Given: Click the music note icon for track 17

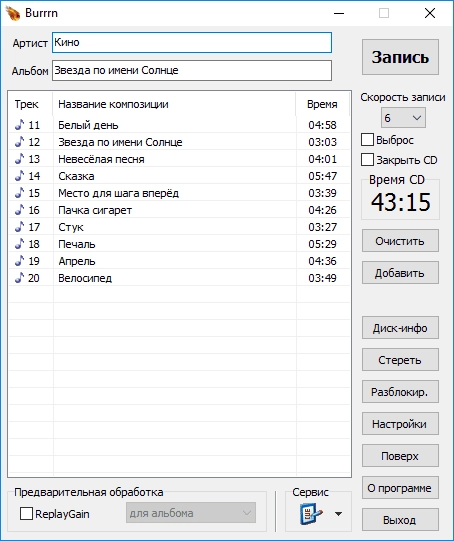Looking at the screenshot, I should [20, 227].
